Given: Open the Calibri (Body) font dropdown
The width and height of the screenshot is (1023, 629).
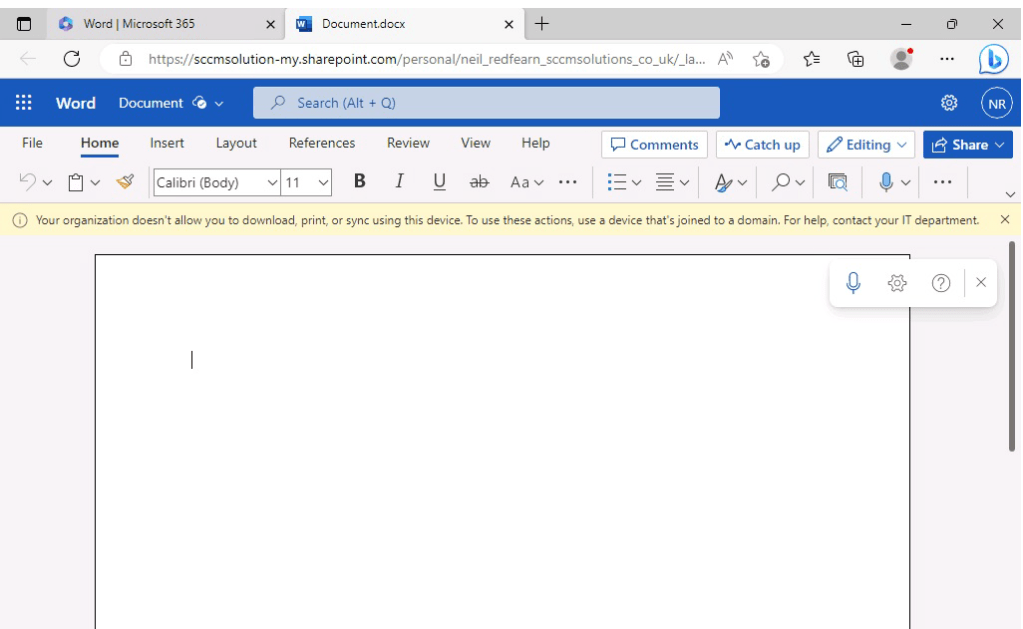Looking at the screenshot, I should click(x=217, y=182).
